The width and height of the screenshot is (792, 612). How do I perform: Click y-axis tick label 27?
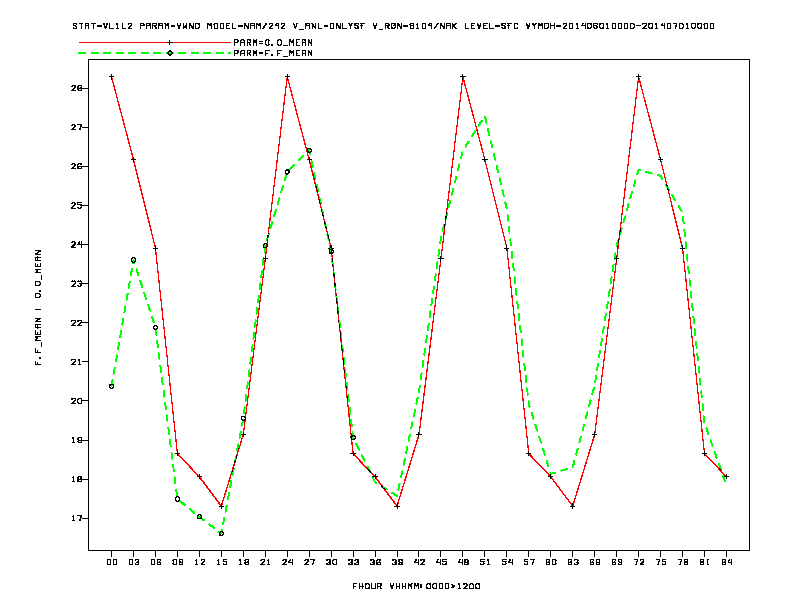(x=76, y=127)
